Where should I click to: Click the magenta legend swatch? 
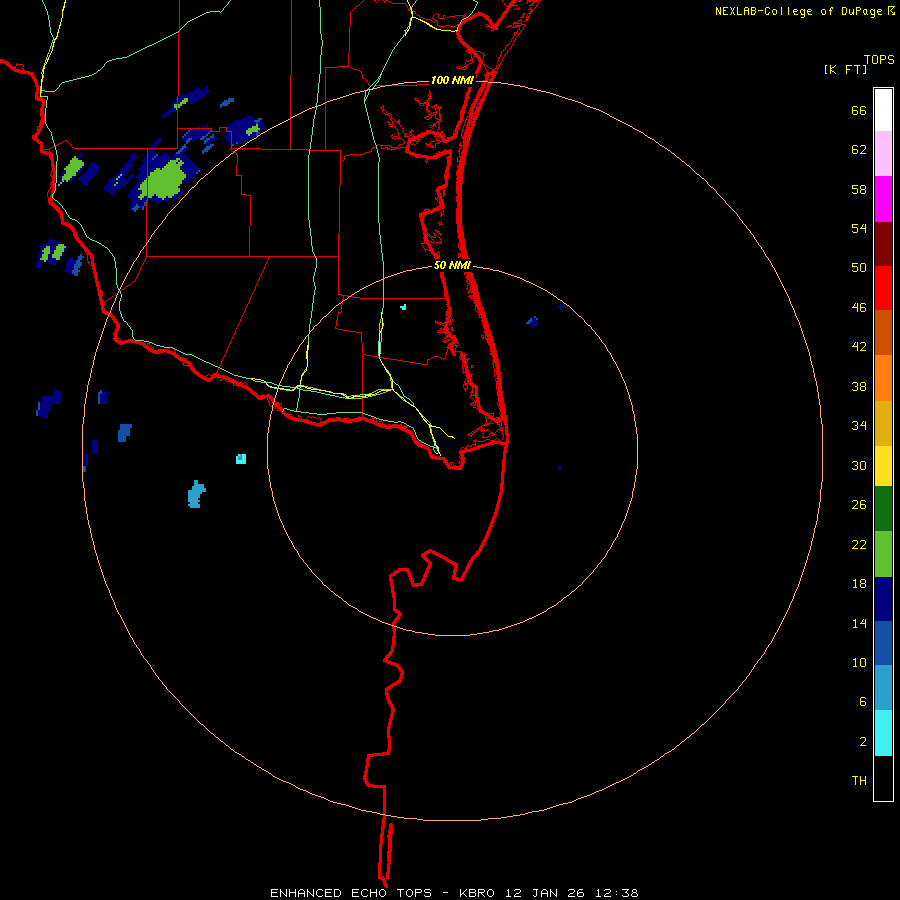coord(883,199)
